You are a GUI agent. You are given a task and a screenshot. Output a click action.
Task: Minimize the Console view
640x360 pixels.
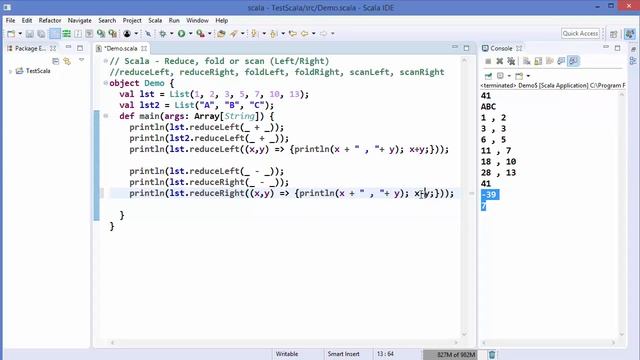(x=606, y=47)
